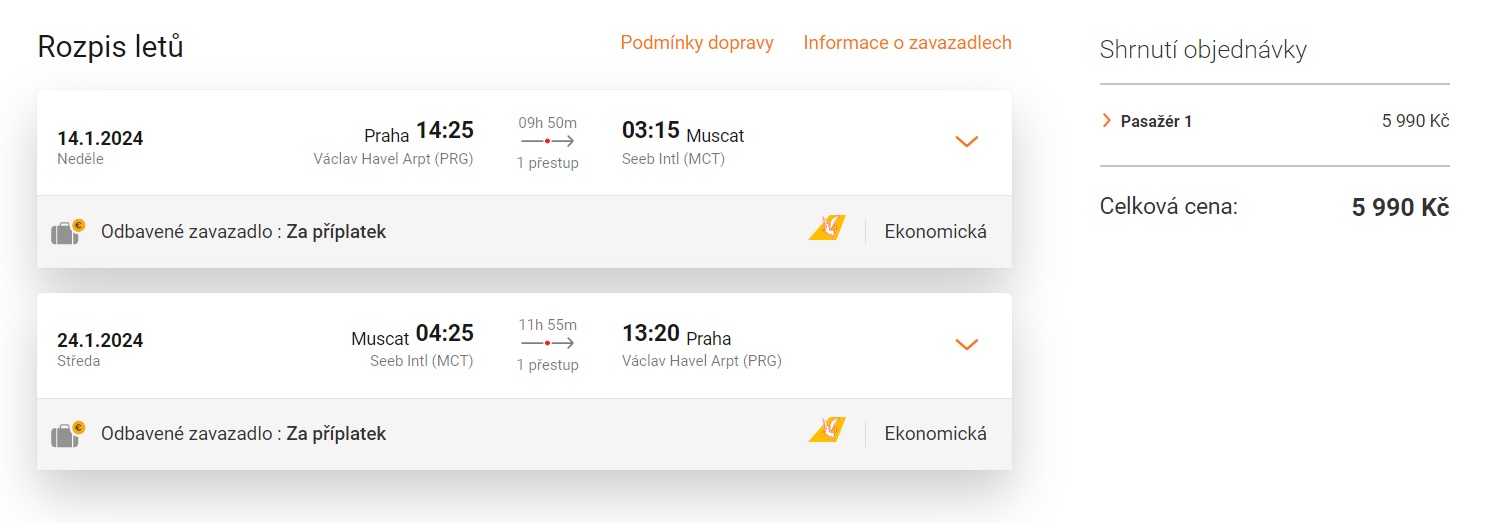This screenshot has width=1497, height=523.
Task: Click the stopover arrow under 09h 50m
Action: click(547, 142)
